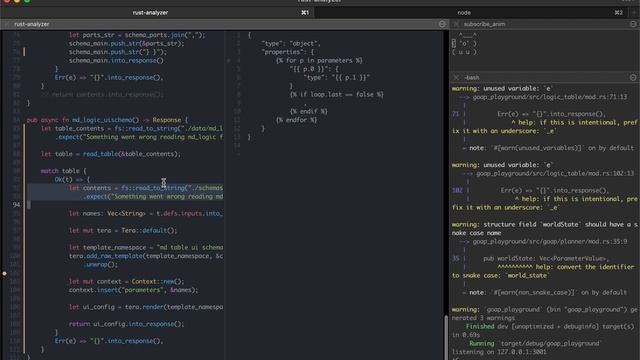Click 'let mut context = Context::new();' line
This screenshot has height=360, width=640.
(x=127, y=281)
